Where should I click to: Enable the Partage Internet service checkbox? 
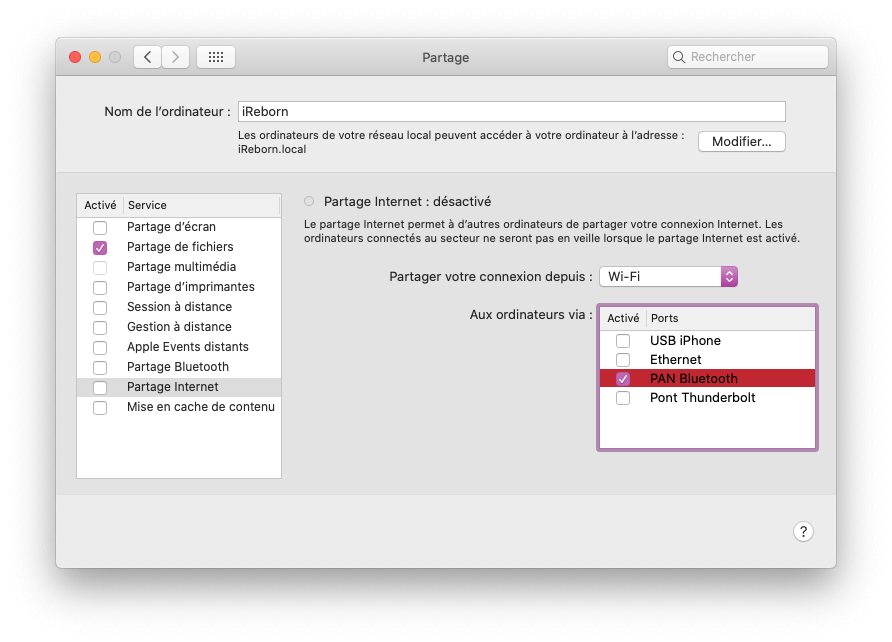(100, 387)
